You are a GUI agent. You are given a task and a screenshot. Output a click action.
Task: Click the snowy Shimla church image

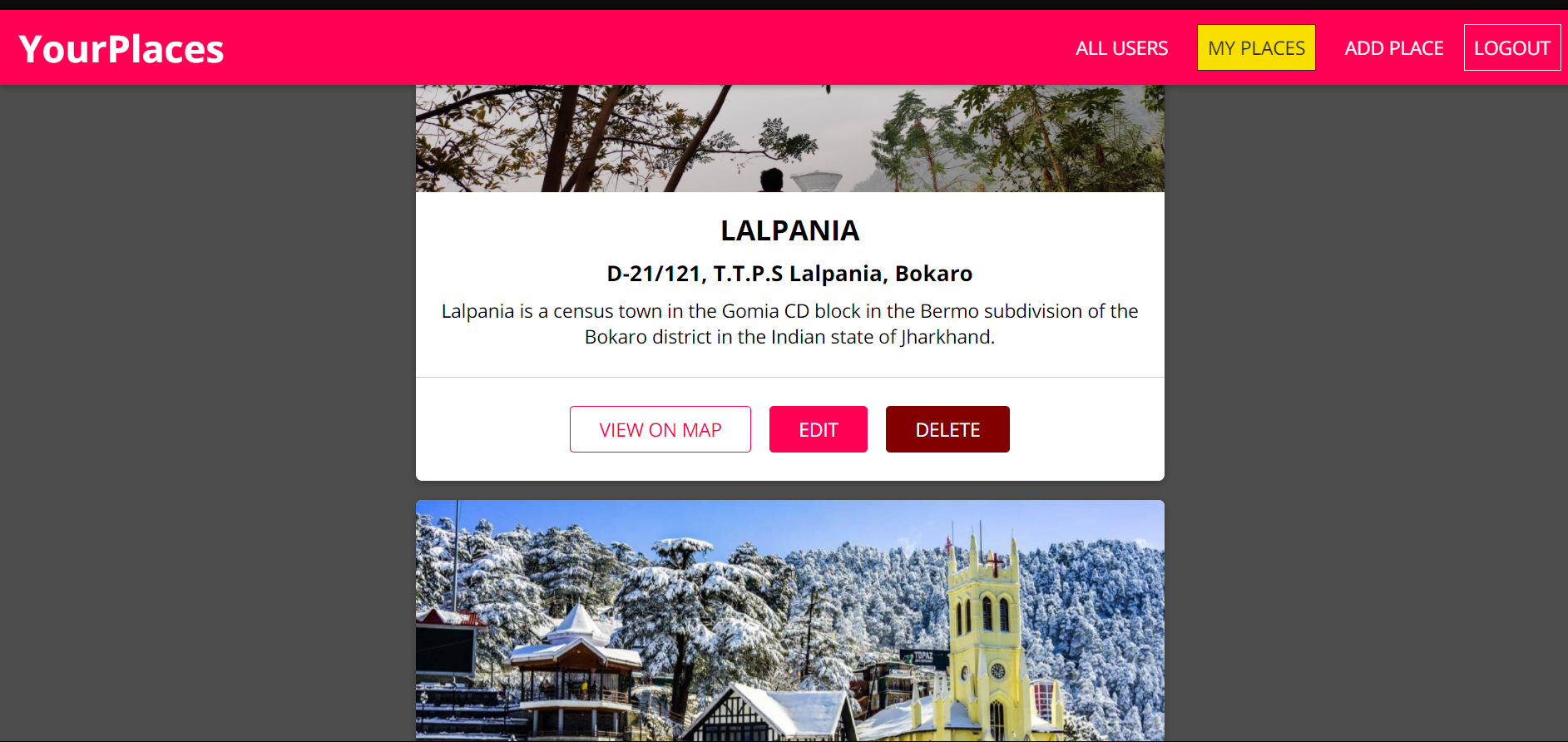[x=790, y=620]
